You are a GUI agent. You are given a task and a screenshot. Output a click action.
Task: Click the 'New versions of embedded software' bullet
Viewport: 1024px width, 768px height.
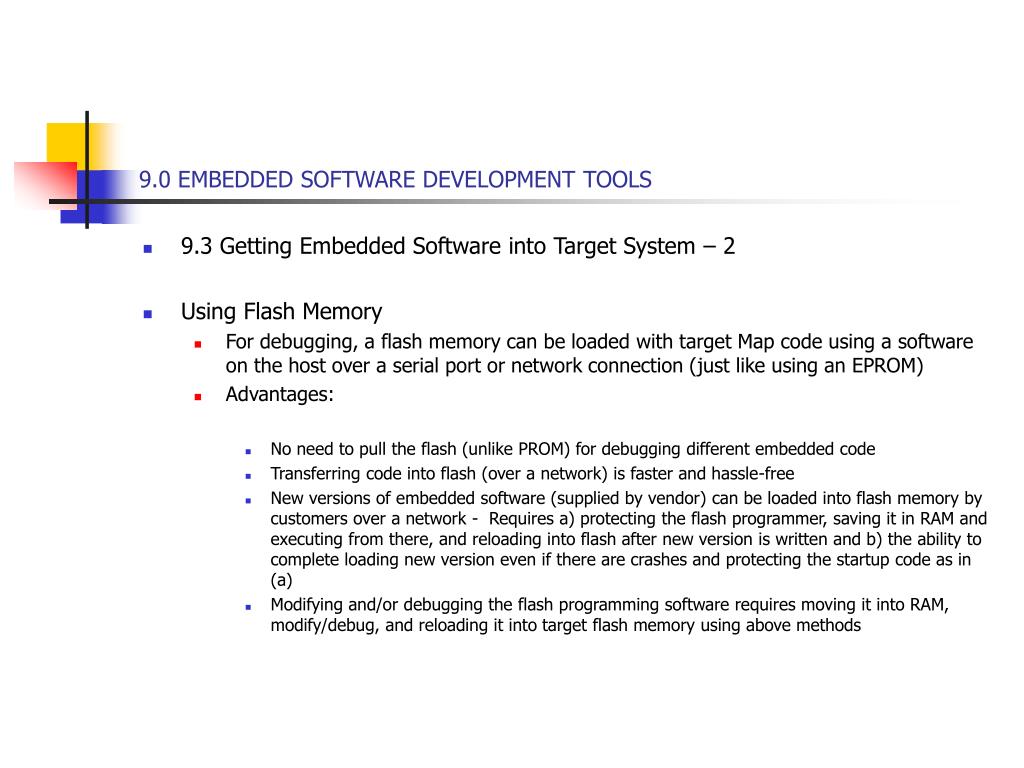point(628,539)
